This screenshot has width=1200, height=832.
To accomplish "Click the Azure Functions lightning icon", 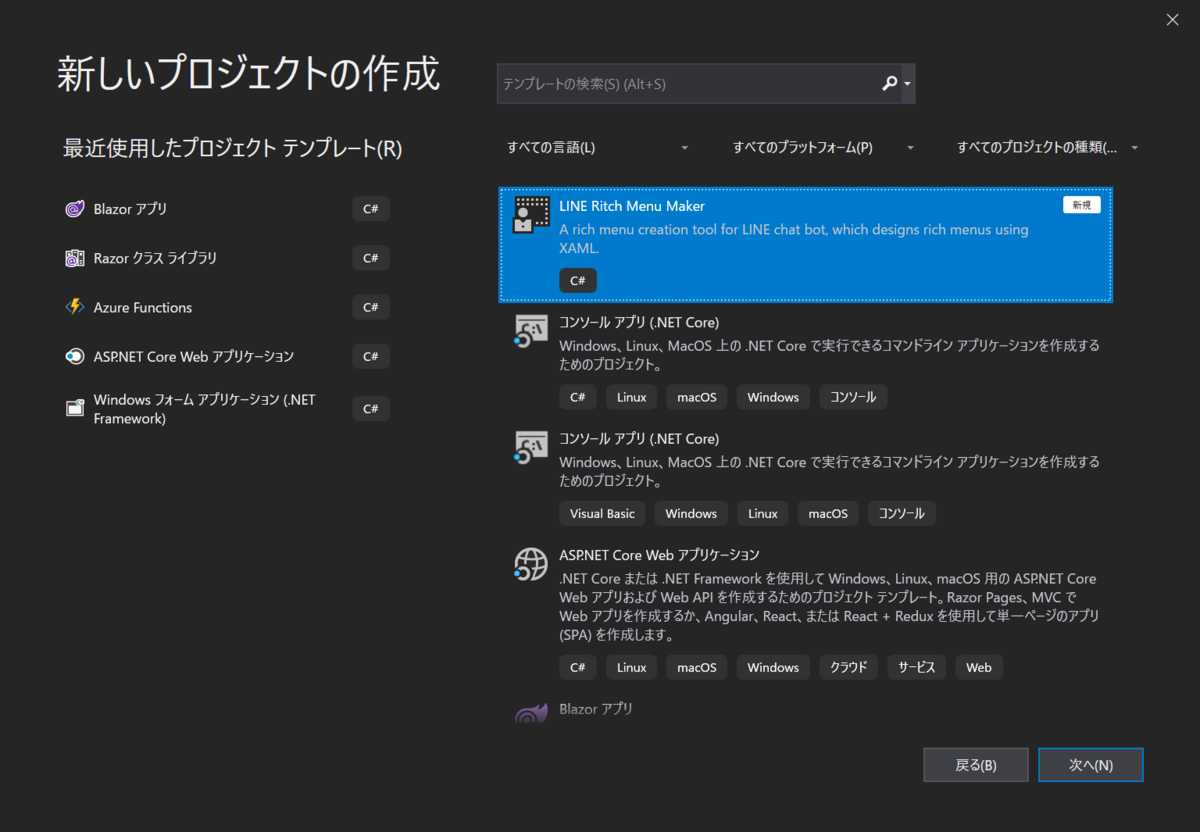I will [x=74, y=307].
